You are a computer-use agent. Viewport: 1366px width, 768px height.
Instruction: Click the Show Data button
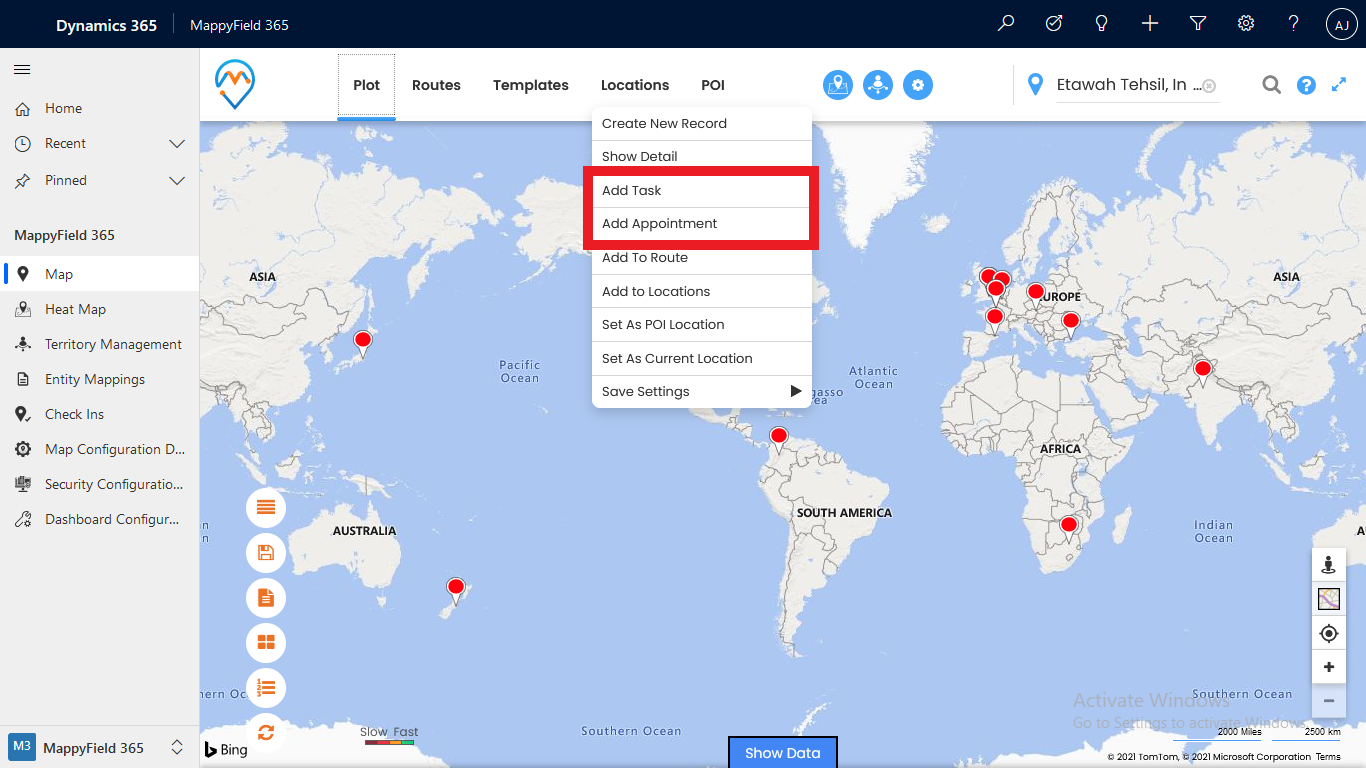pos(782,753)
